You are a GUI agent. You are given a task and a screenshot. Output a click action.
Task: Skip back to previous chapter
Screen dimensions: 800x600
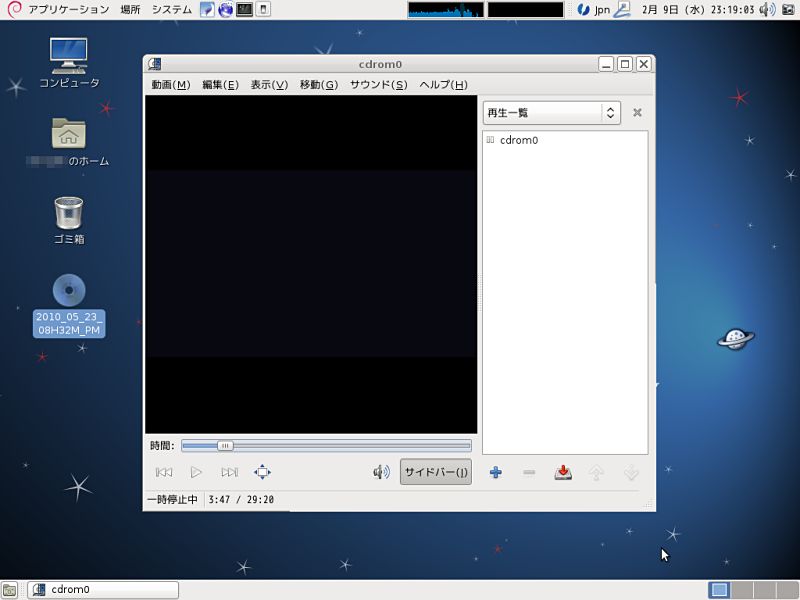(x=166, y=472)
